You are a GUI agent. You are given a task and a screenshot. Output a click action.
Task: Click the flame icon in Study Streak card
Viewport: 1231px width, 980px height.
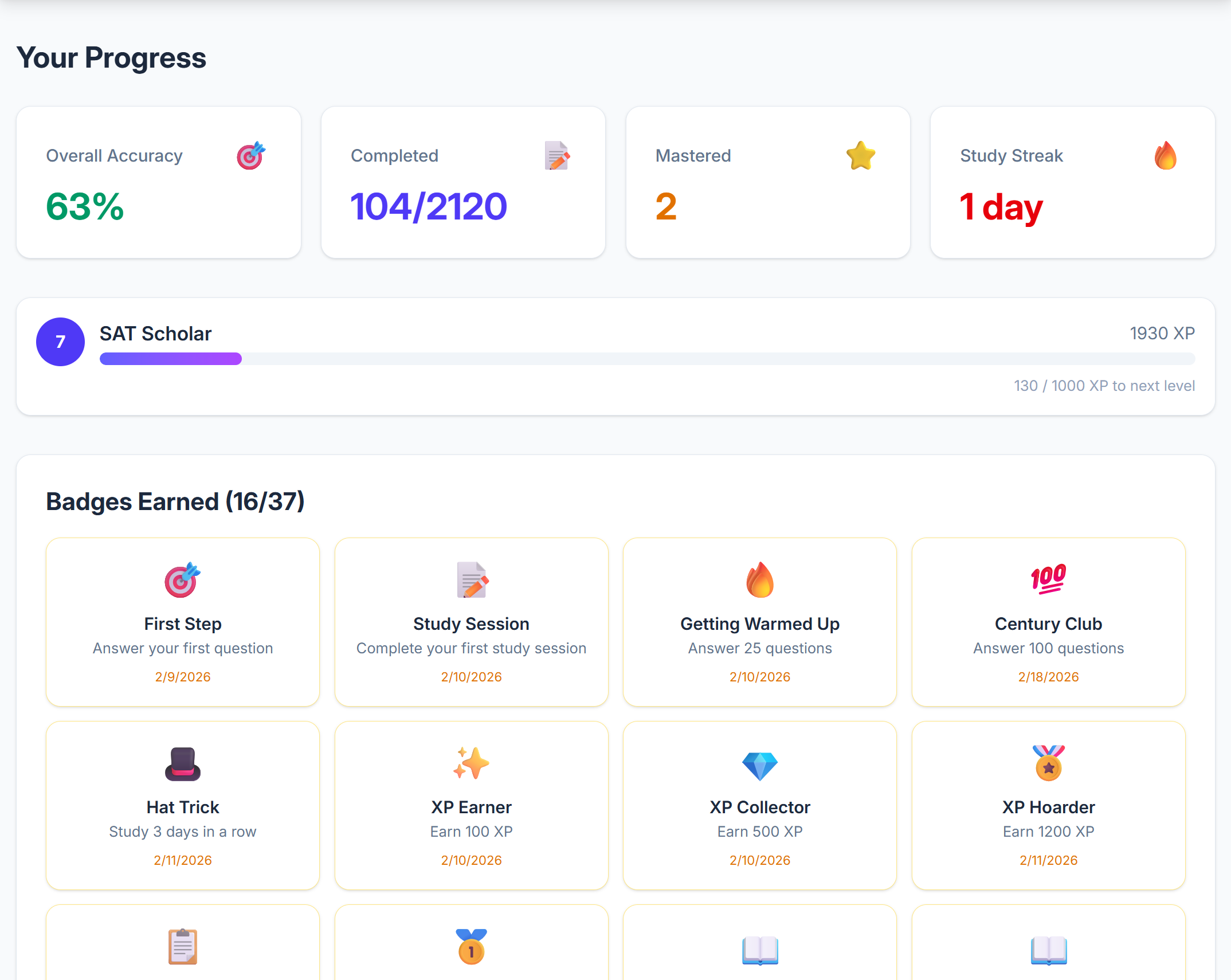tap(1166, 155)
